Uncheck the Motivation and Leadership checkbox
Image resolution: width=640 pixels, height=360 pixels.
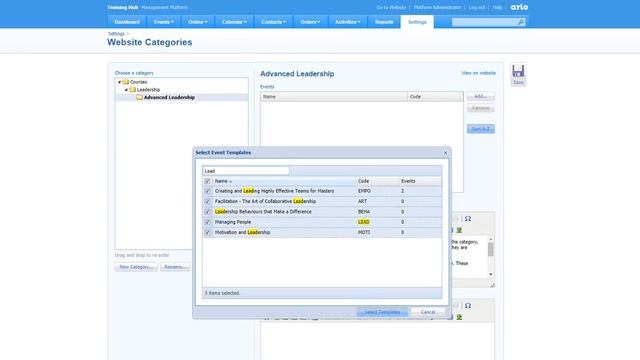click(207, 232)
